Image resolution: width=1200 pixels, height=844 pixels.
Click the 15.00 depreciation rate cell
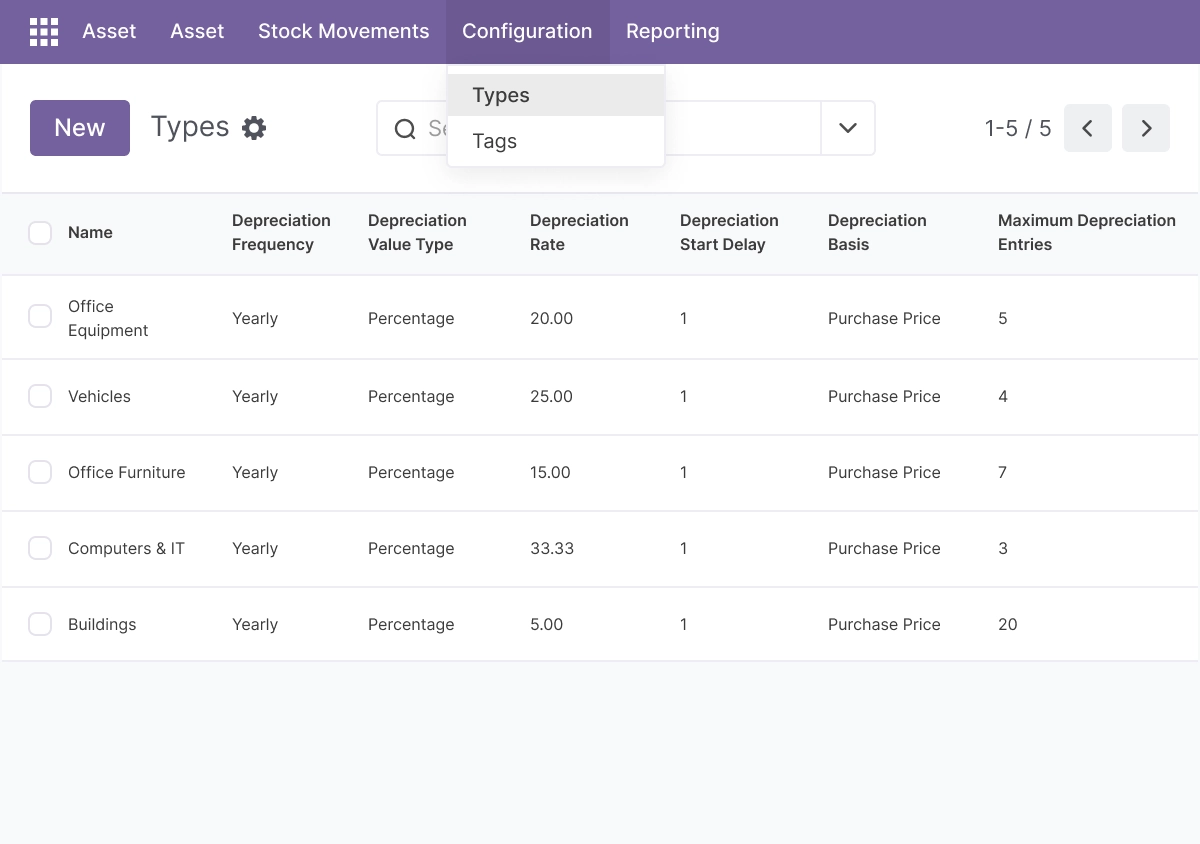point(550,472)
